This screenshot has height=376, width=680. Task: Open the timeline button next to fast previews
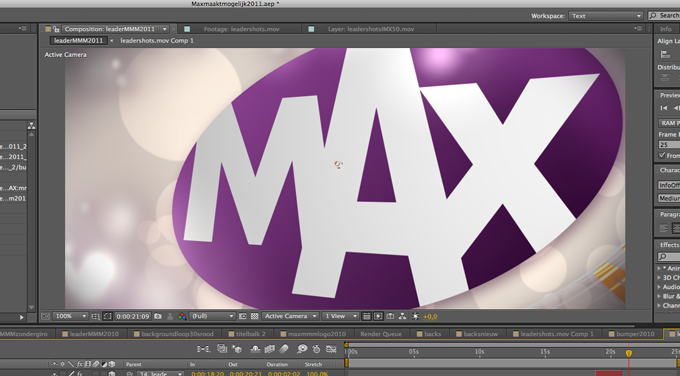point(390,316)
